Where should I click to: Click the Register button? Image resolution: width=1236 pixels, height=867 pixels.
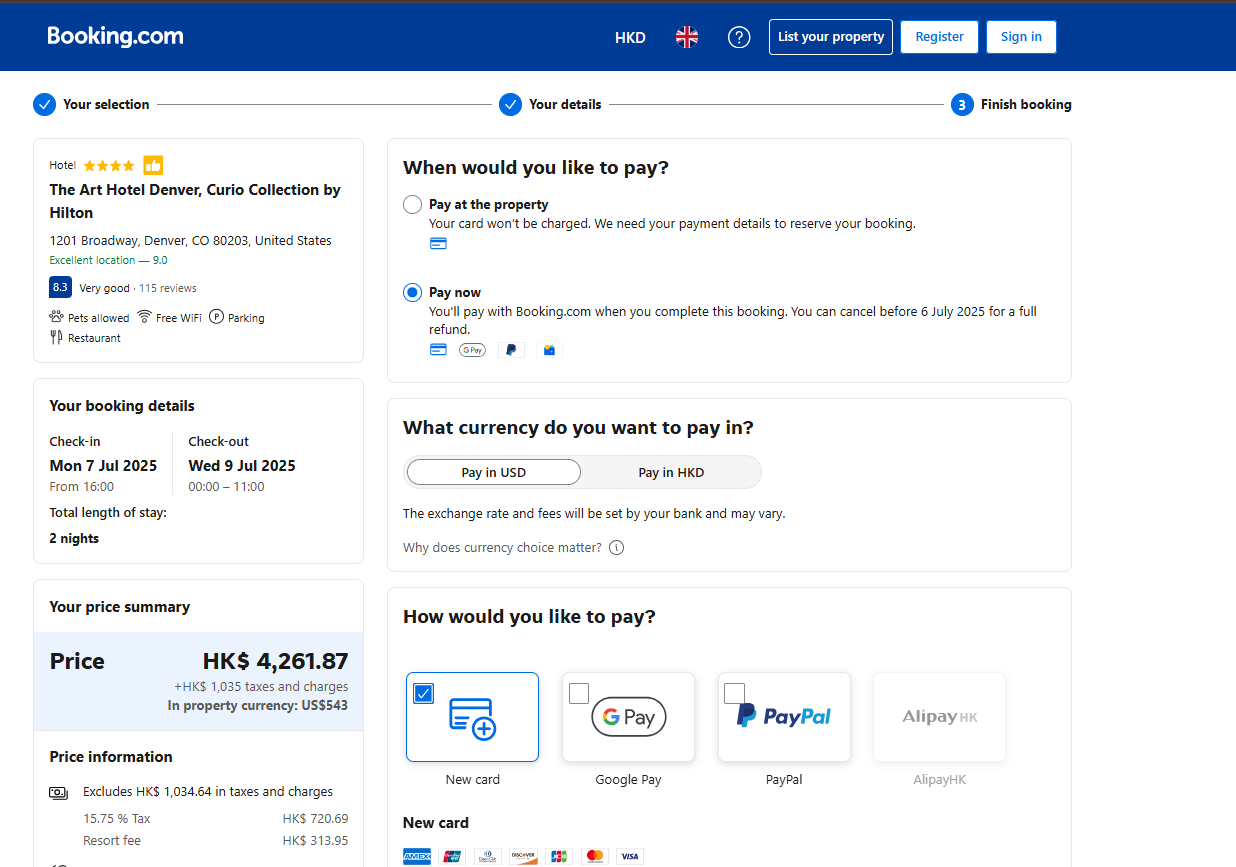939,37
